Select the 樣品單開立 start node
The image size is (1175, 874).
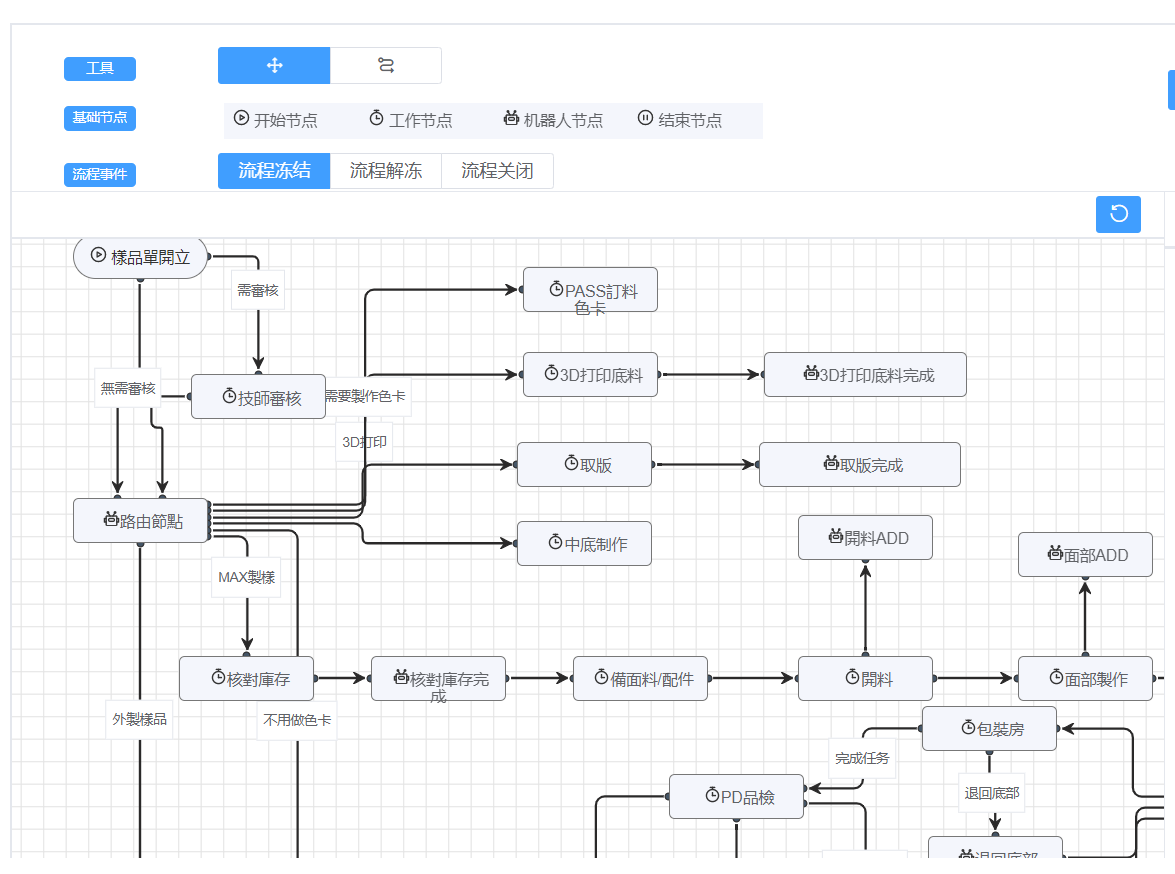(x=140, y=257)
